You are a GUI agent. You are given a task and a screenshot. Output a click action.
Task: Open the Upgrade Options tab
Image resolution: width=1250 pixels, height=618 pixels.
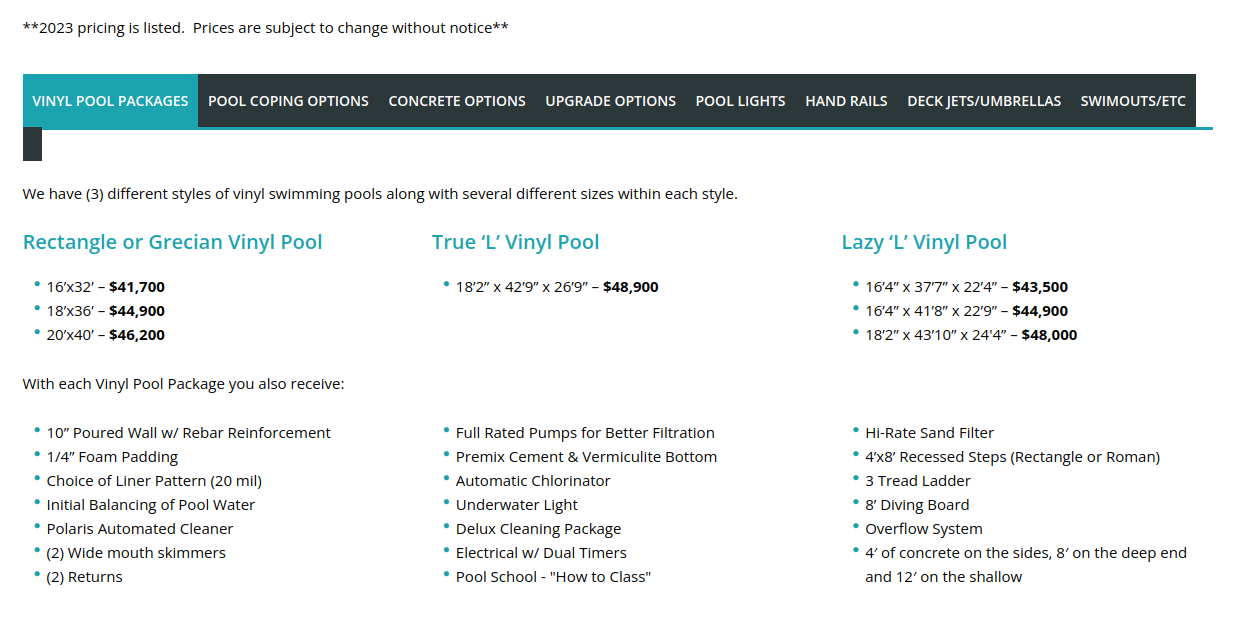click(611, 101)
